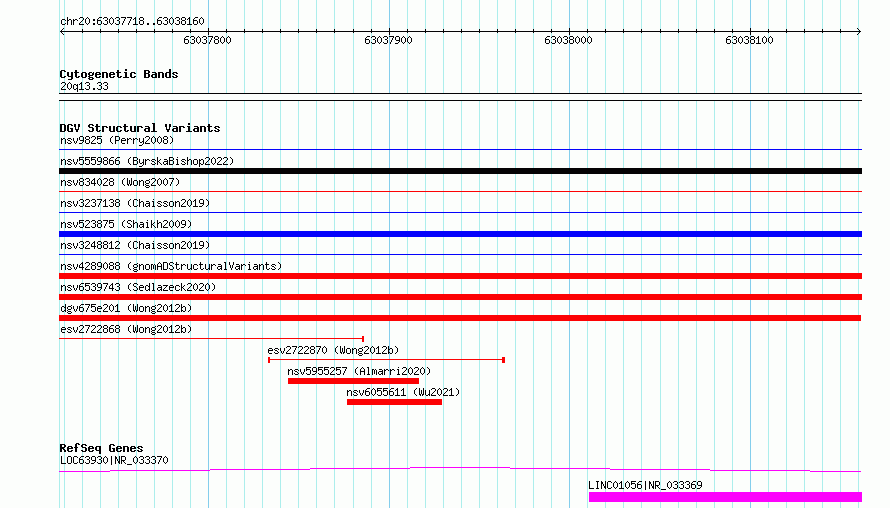The image size is (890, 508).
Task: Open variant nsv6539743 (Sedlazeck2020)
Action: 138,287
